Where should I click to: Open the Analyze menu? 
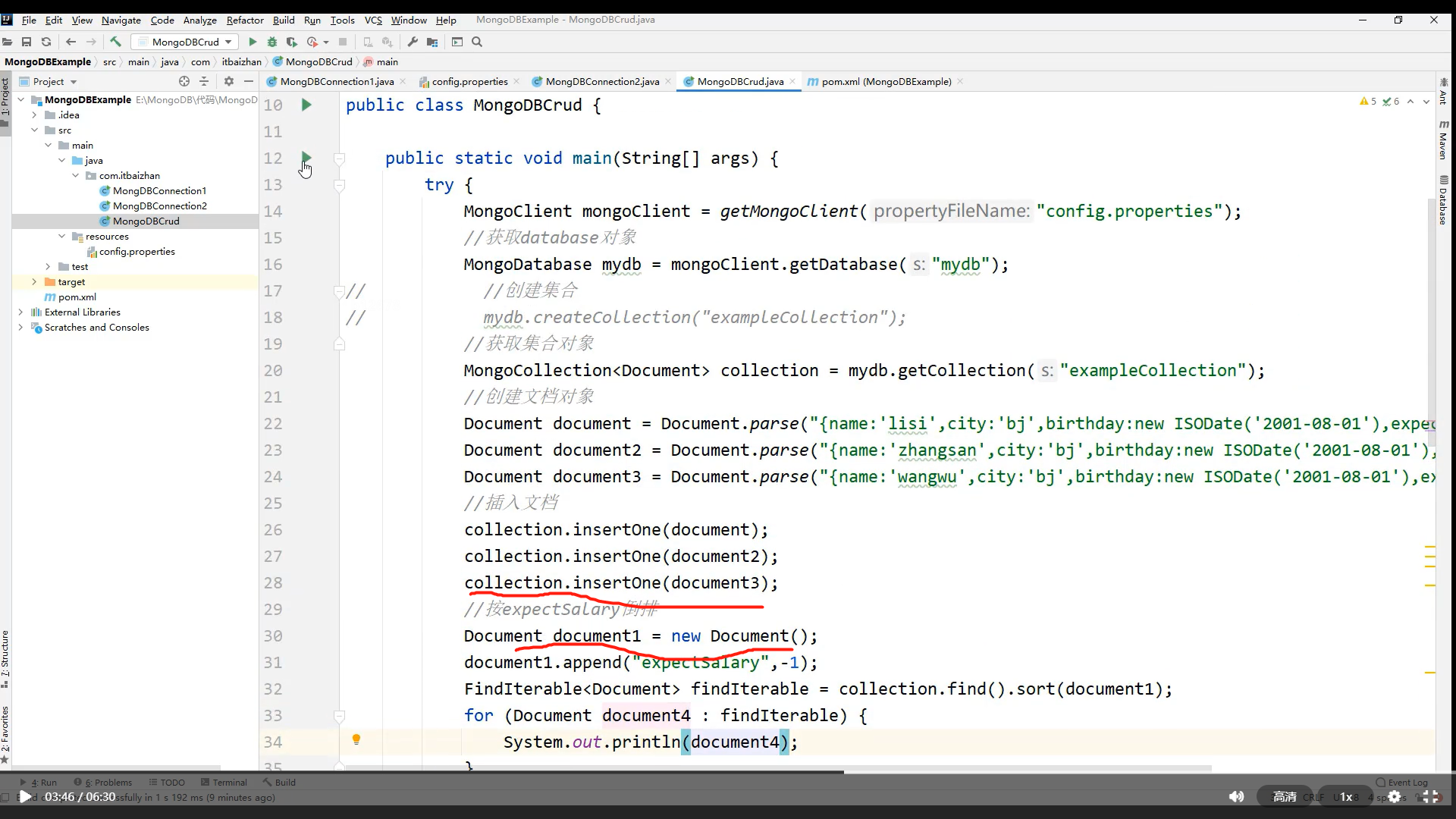pos(200,20)
